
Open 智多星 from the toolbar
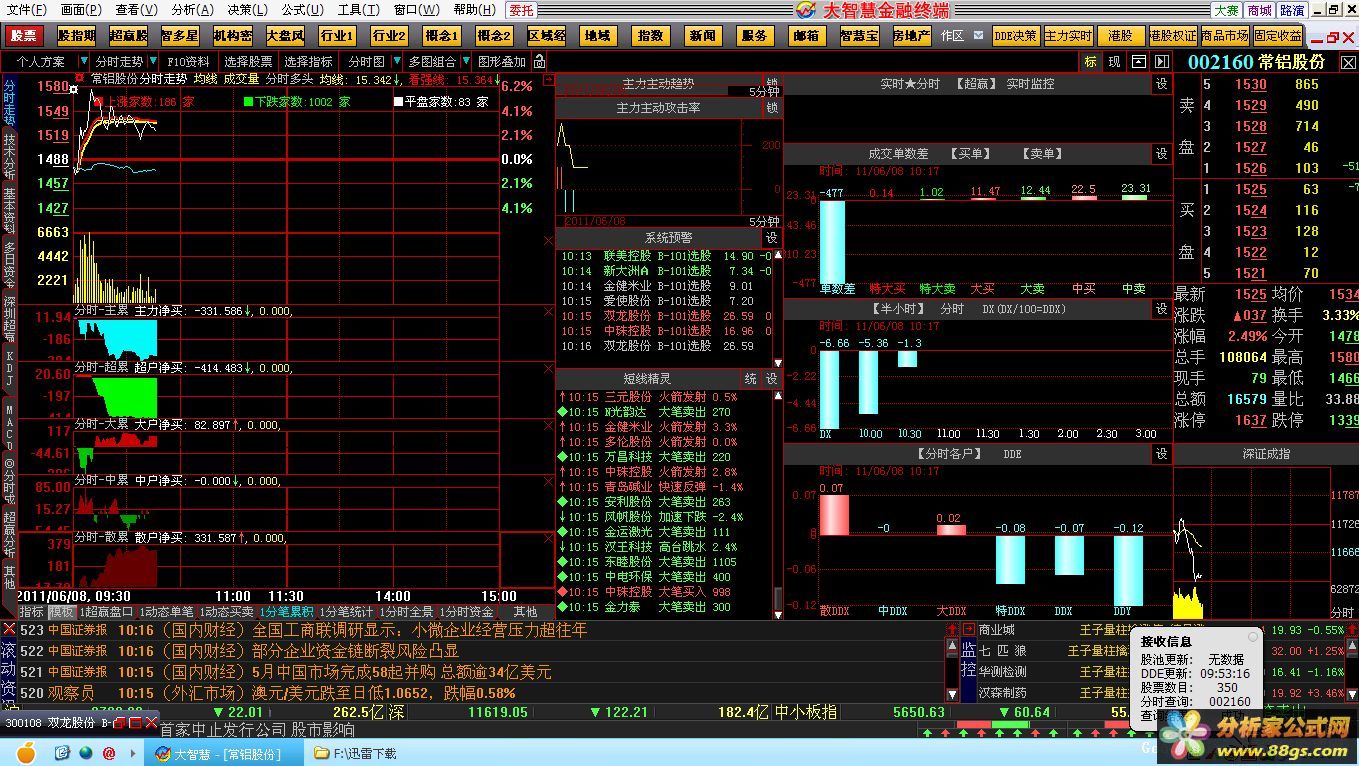coord(180,36)
